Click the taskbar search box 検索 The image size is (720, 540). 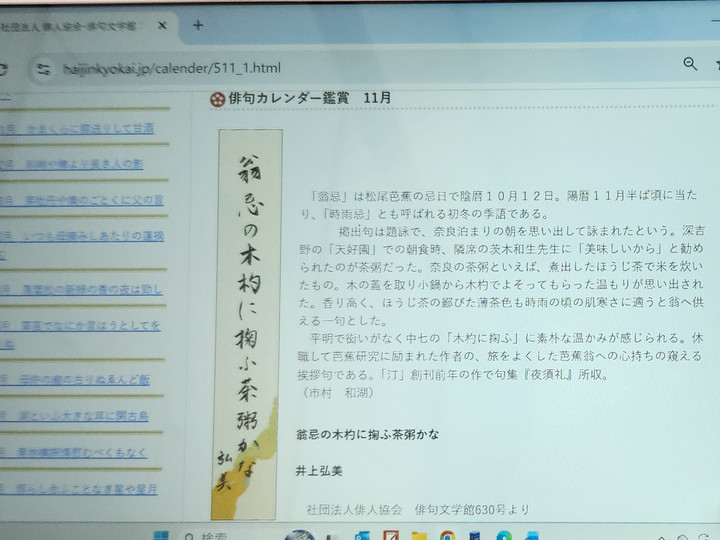[x=215, y=536]
